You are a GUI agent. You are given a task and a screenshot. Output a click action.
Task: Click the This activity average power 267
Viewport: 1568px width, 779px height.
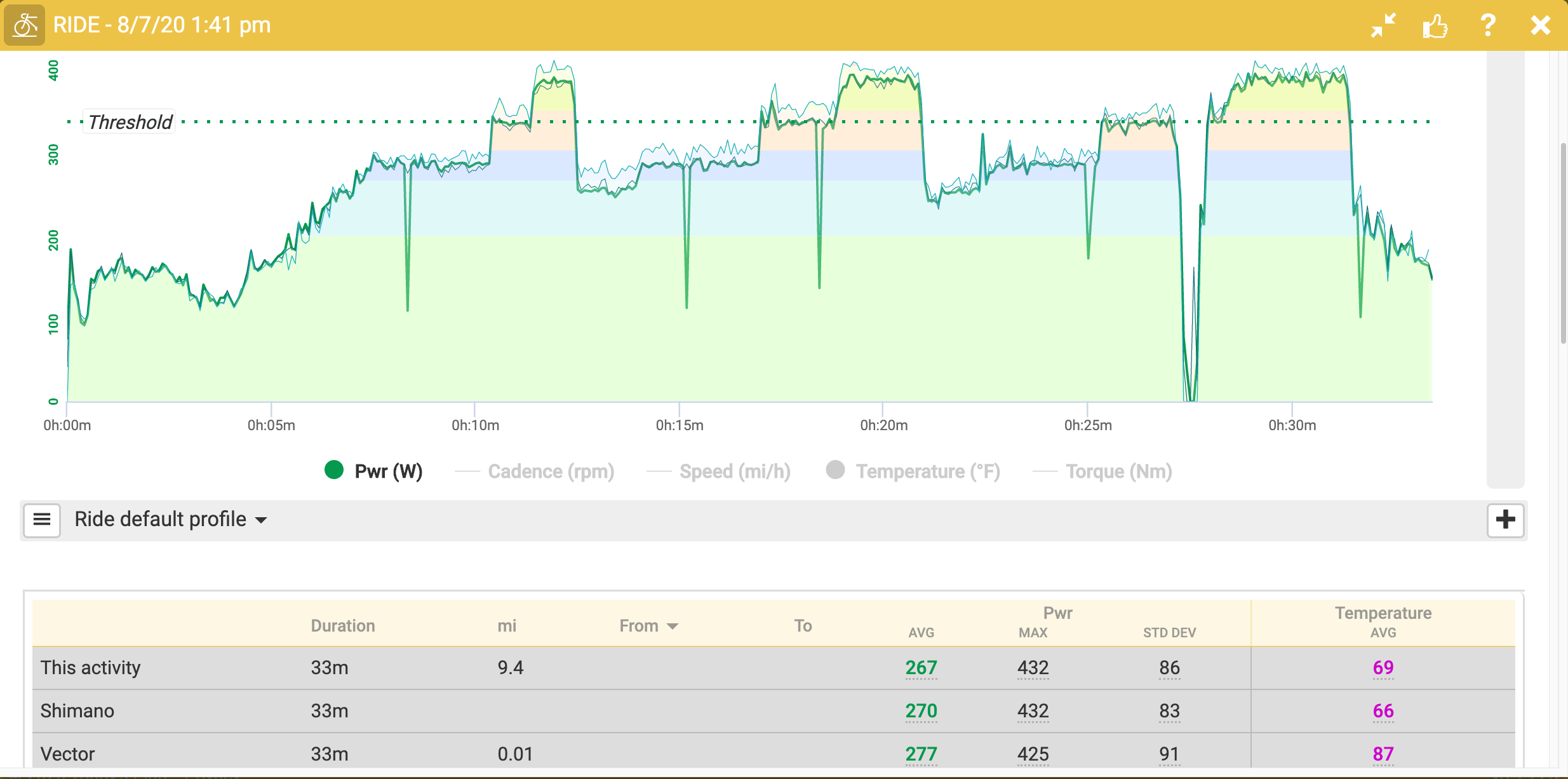[x=921, y=668]
